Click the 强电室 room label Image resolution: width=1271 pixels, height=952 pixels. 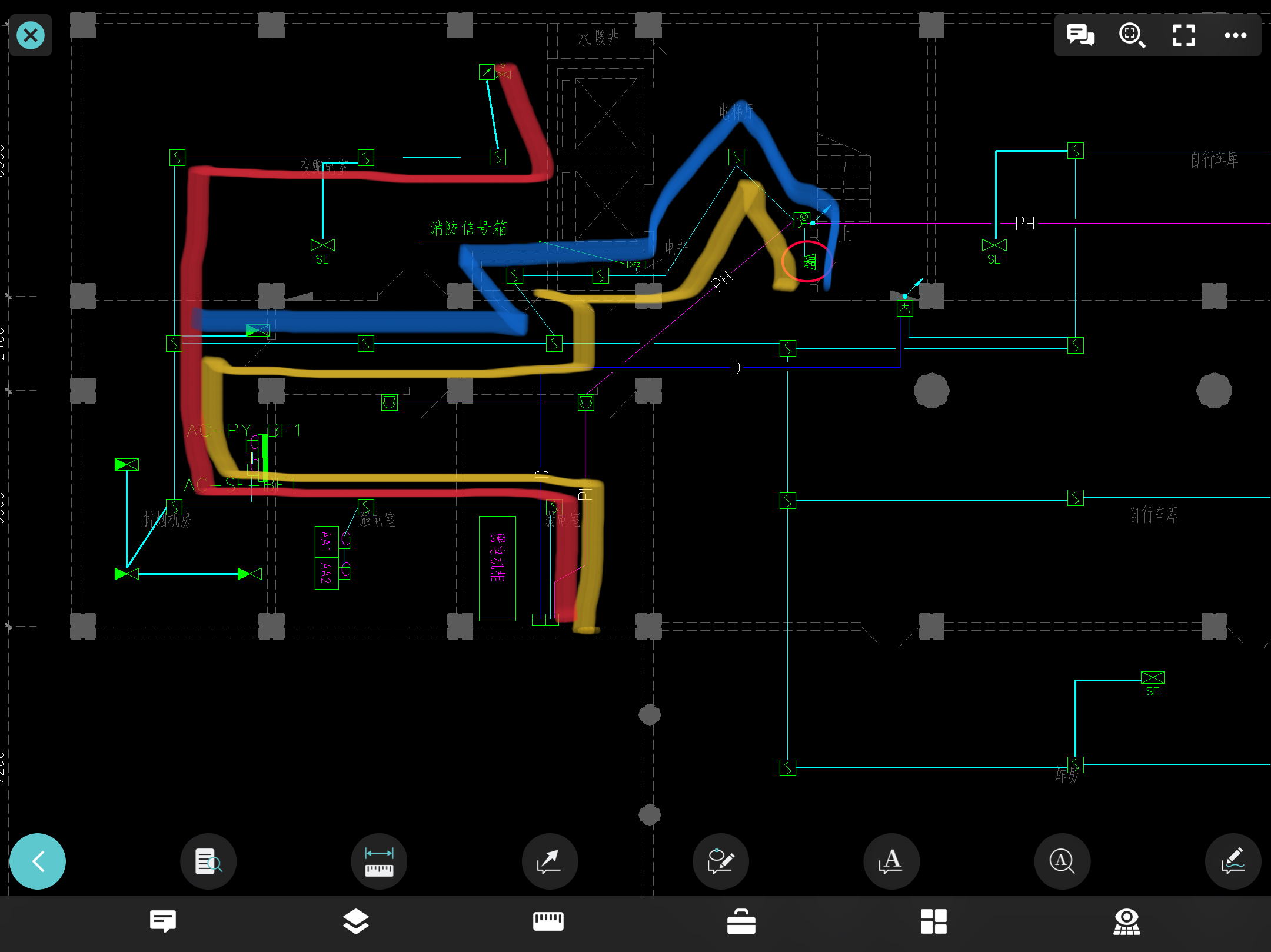[377, 520]
